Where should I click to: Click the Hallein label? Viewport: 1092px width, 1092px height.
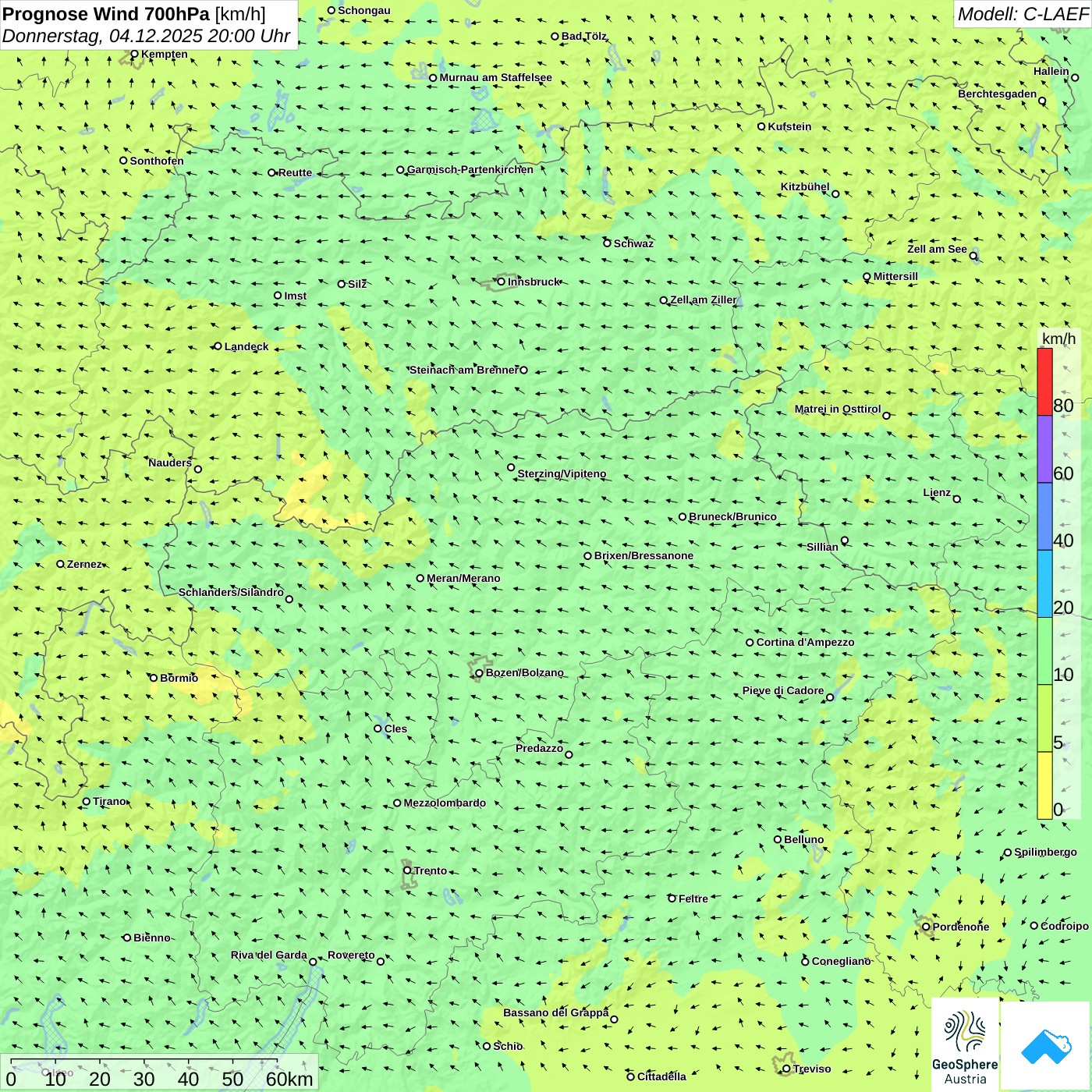(1051, 72)
